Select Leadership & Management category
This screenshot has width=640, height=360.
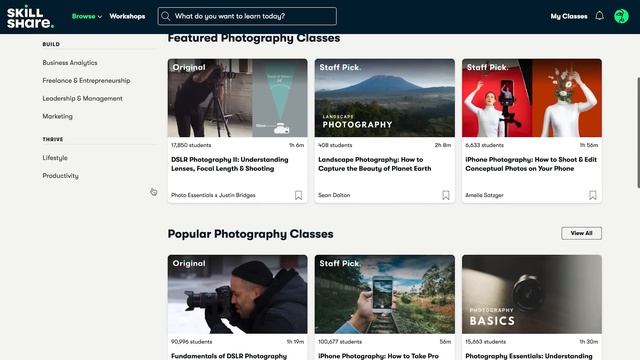click(x=82, y=98)
